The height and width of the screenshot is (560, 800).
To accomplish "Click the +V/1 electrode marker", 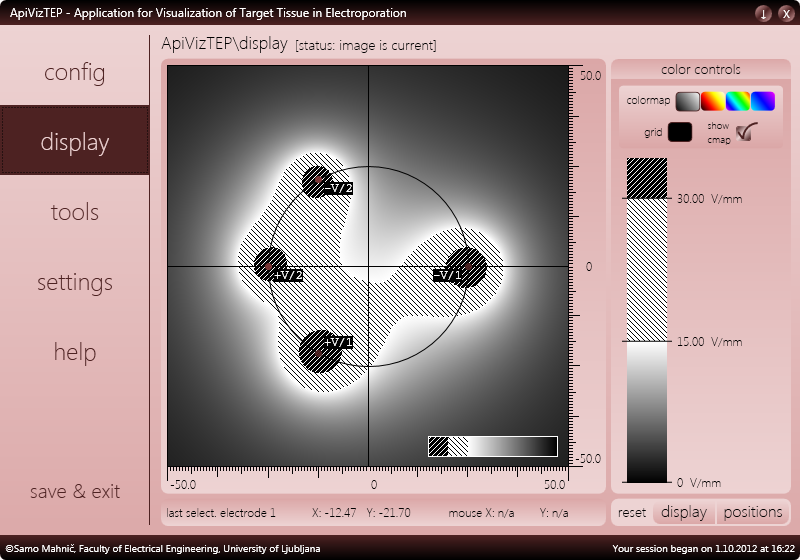I will (x=319, y=352).
